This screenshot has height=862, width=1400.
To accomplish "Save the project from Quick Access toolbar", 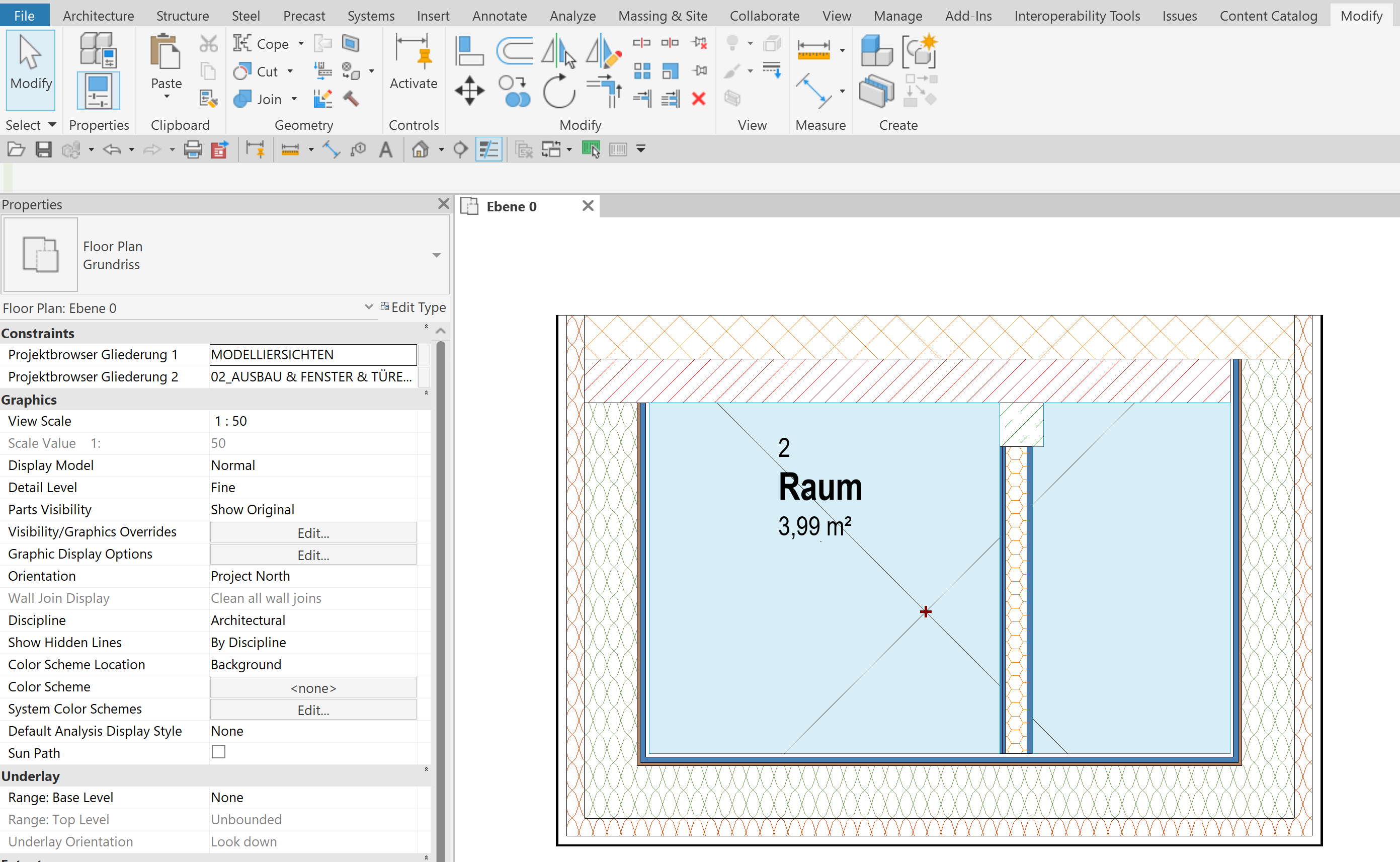I will coord(43,149).
